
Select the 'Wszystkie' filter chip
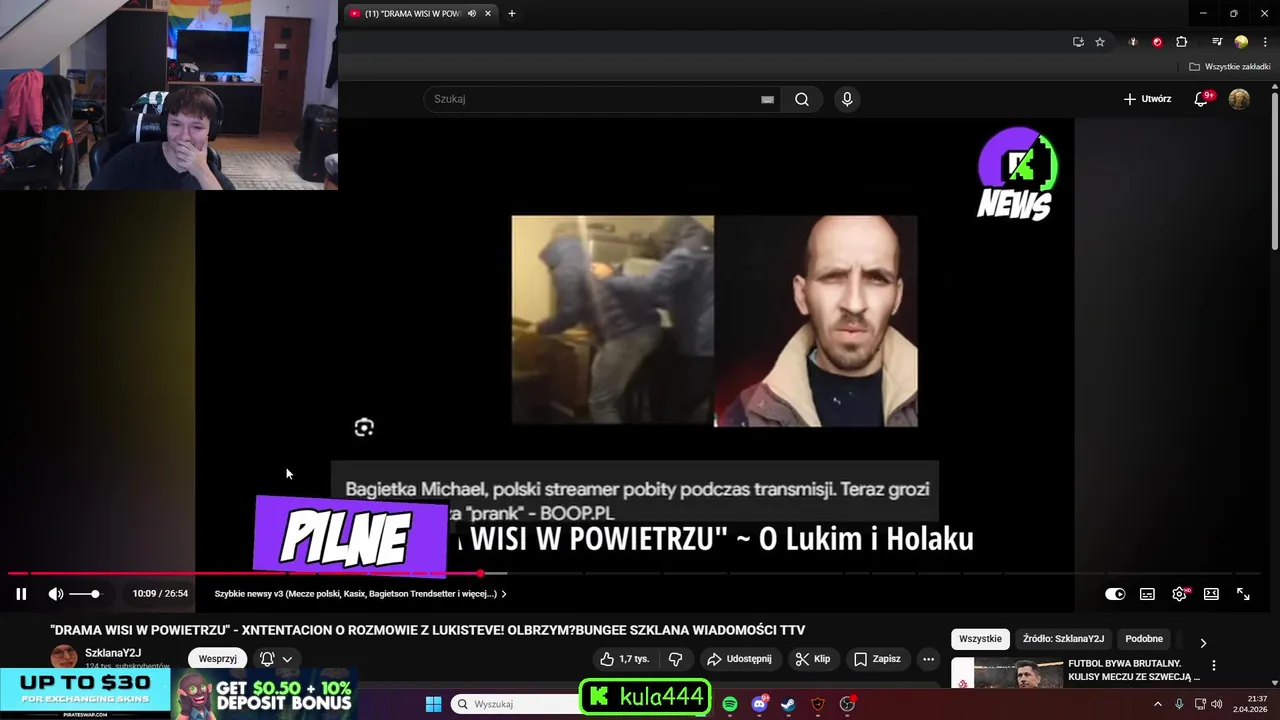980,639
